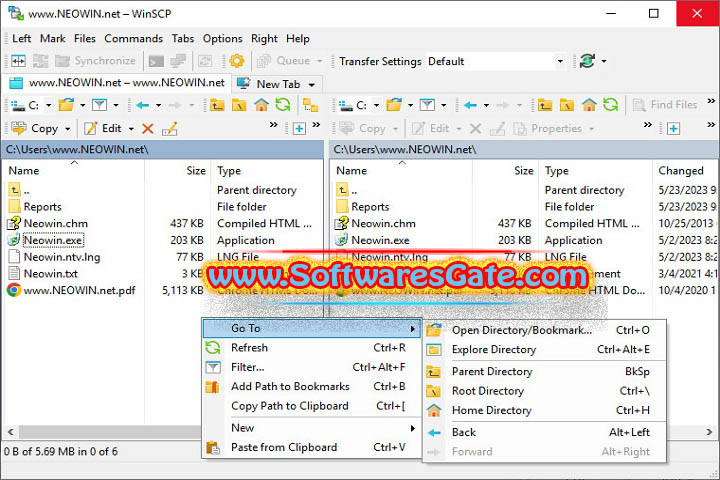Click the left panel Refresh icon
Viewport: 720px width, 480px height.
click(x=283, y=105)
